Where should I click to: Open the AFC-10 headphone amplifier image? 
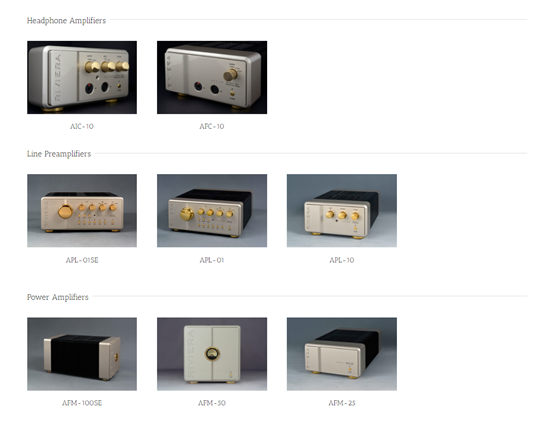[212, 77]
